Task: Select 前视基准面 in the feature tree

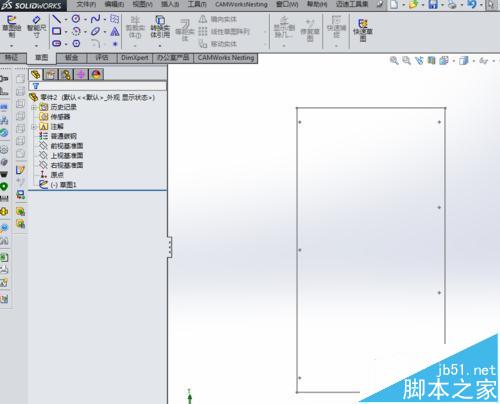Action: point(67,146)
